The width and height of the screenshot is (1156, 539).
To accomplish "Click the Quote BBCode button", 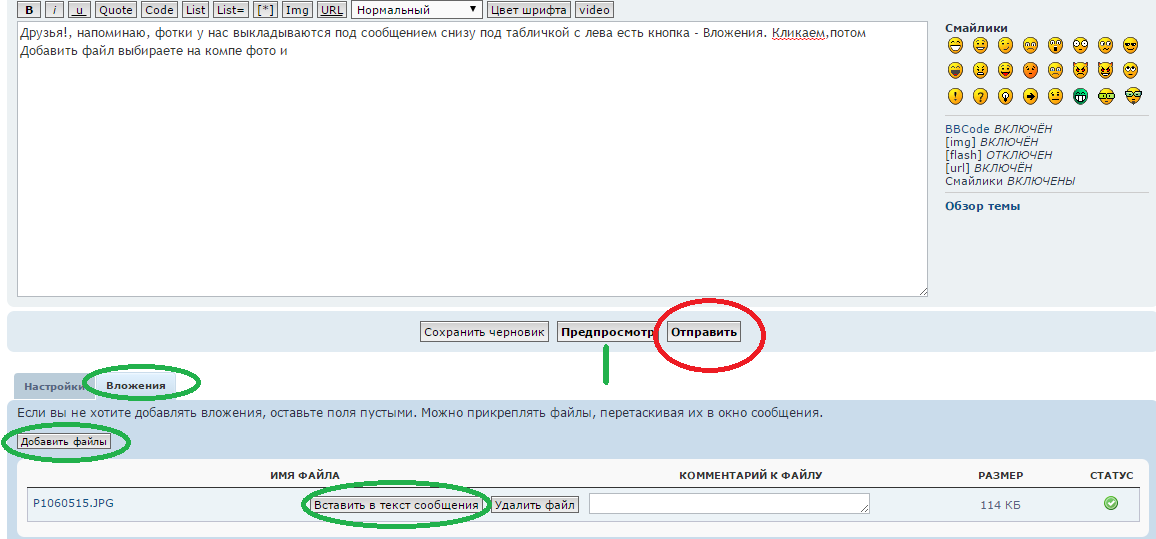I will [x=116, y=10].
